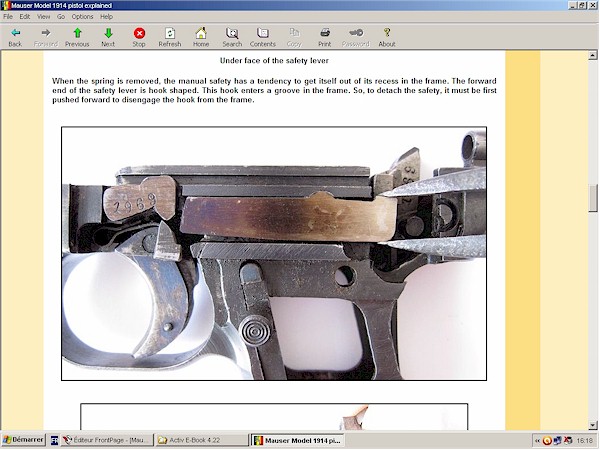Open the Search tool

[232, 37]
